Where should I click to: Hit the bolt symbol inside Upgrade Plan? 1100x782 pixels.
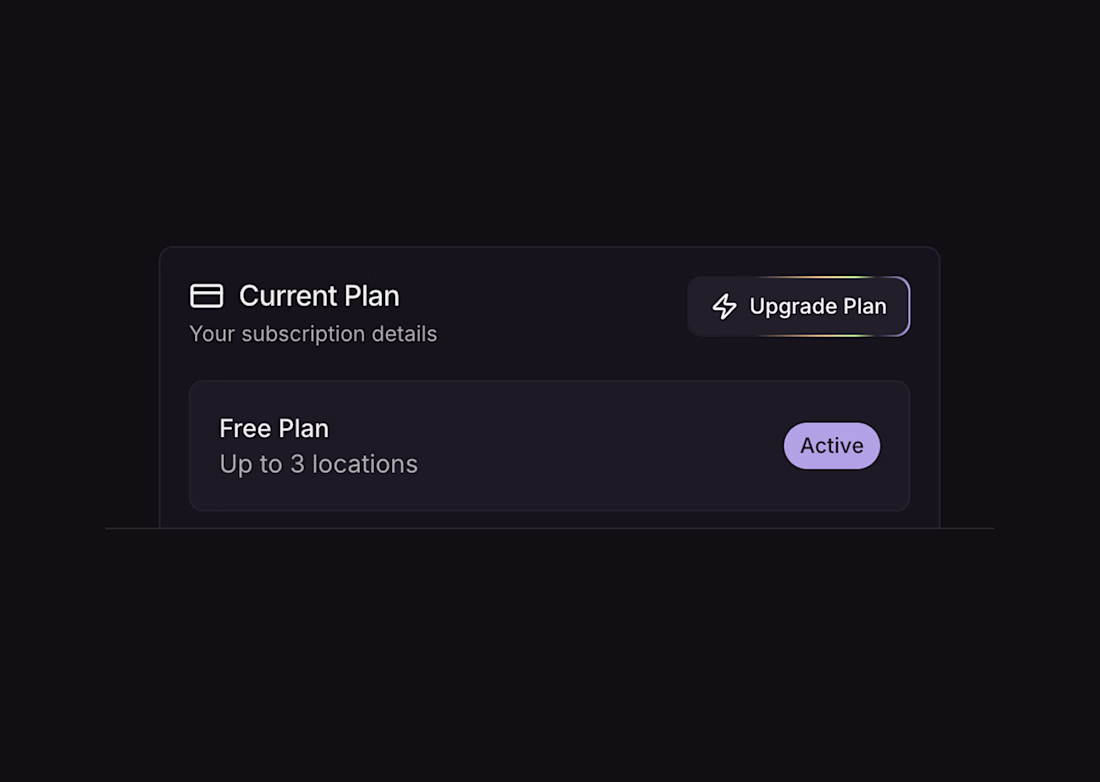point(724,306)
